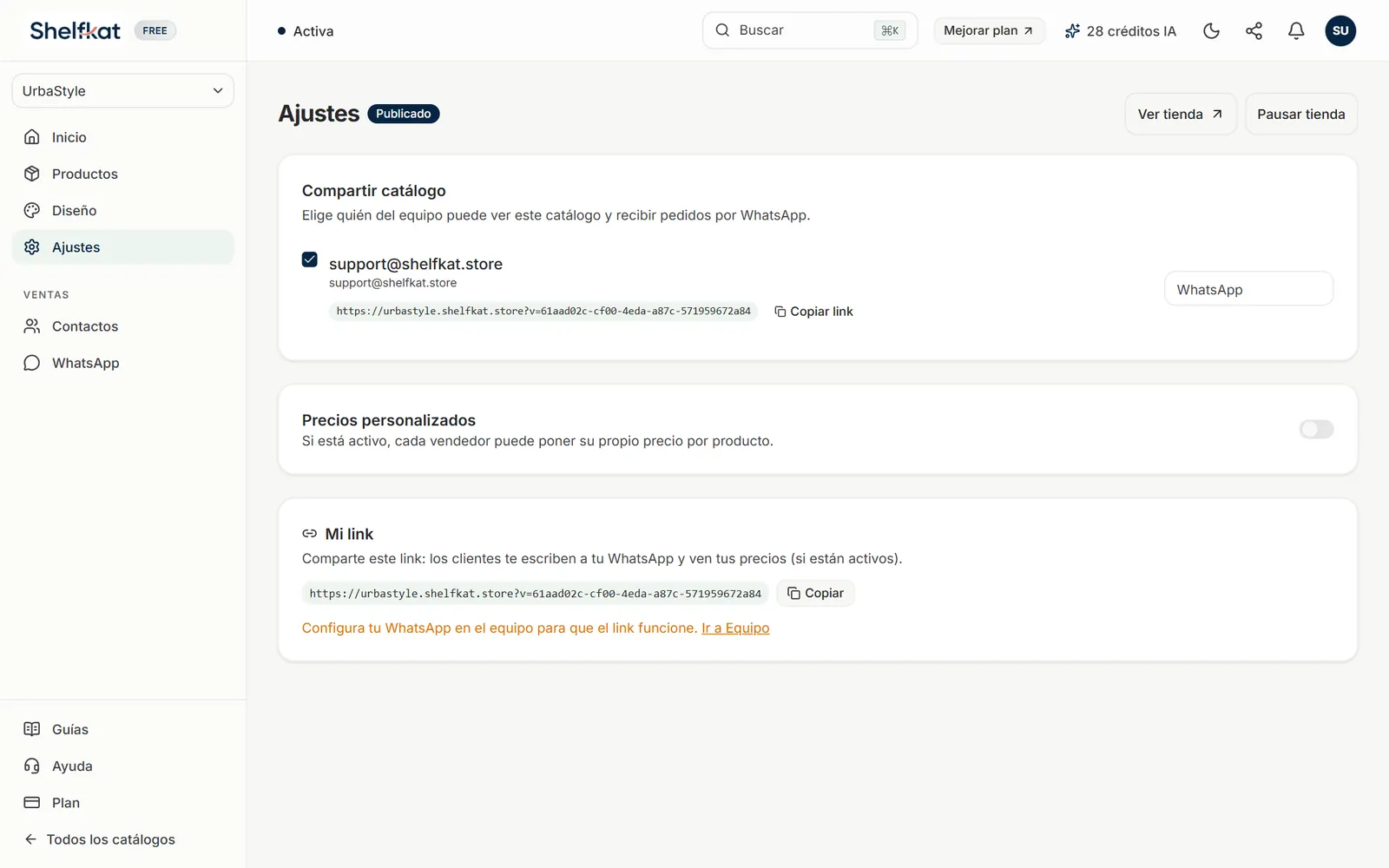
Task: Click the Ver tienda button
Action: (1181, 114)
